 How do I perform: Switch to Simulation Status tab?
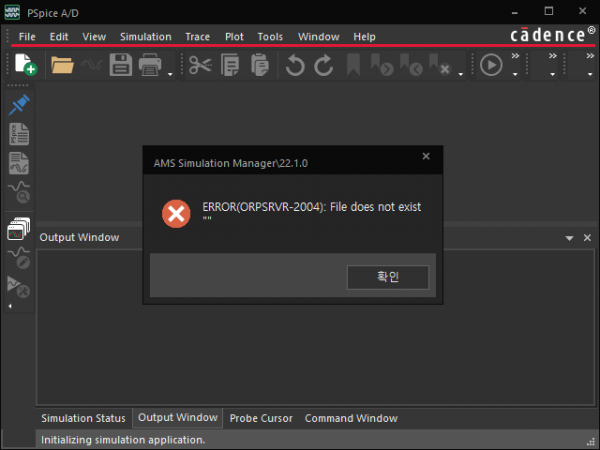pyautogui.click(x=83, y=418)
